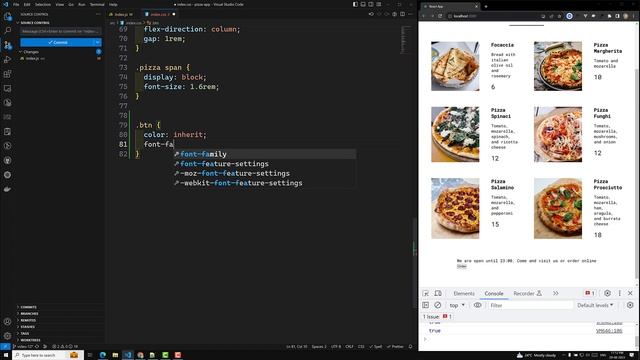Open Source Control panel more actions ellipsis
The width and height of the screenshot is (640, 360).
tap(98, 14)
